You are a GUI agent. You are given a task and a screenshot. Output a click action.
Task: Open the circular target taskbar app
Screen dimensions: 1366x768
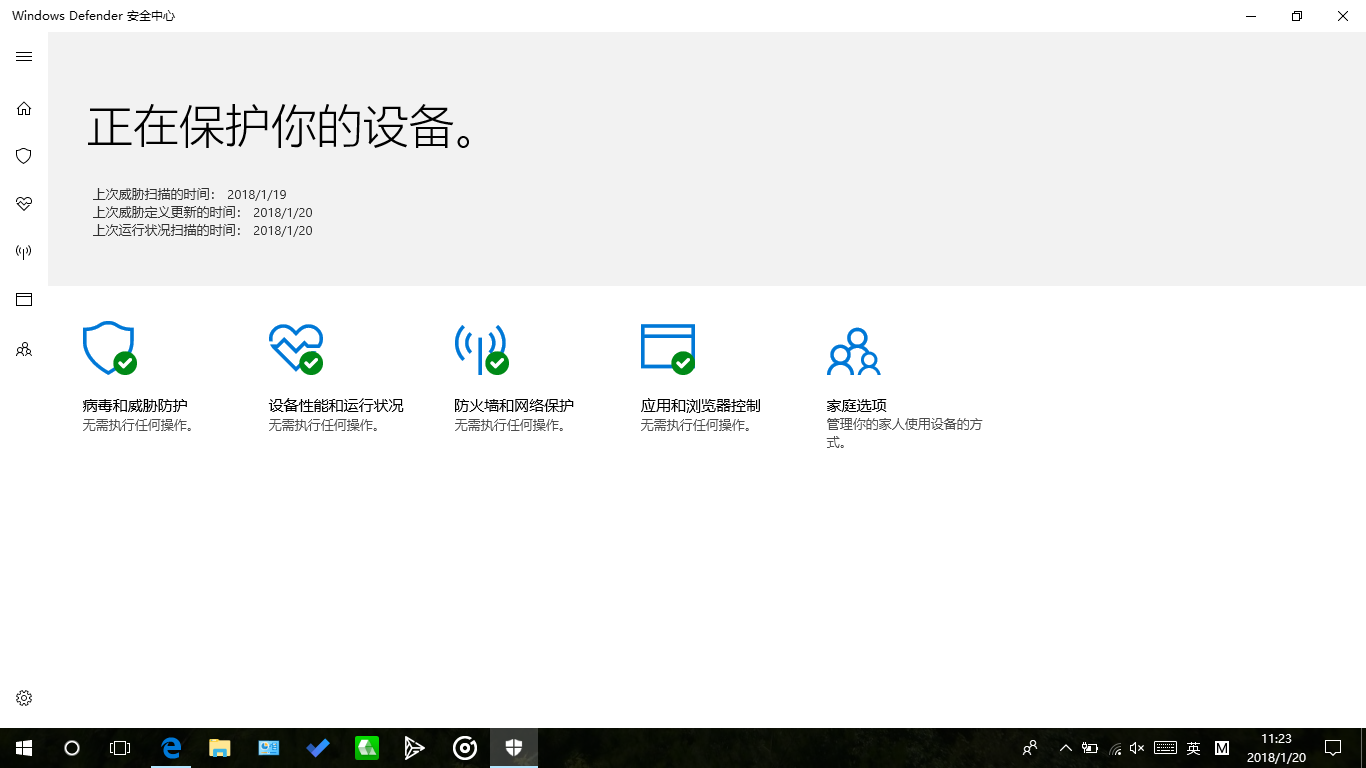coord(465,748)
